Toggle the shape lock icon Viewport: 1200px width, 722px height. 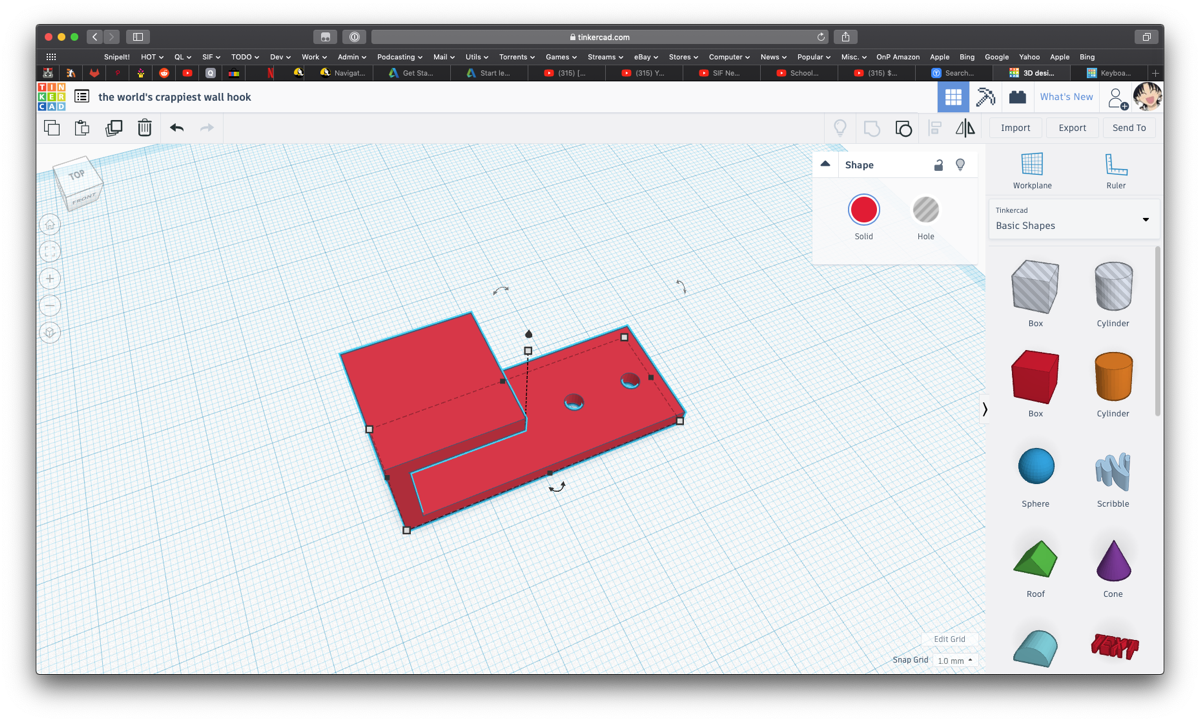point(938,165)
